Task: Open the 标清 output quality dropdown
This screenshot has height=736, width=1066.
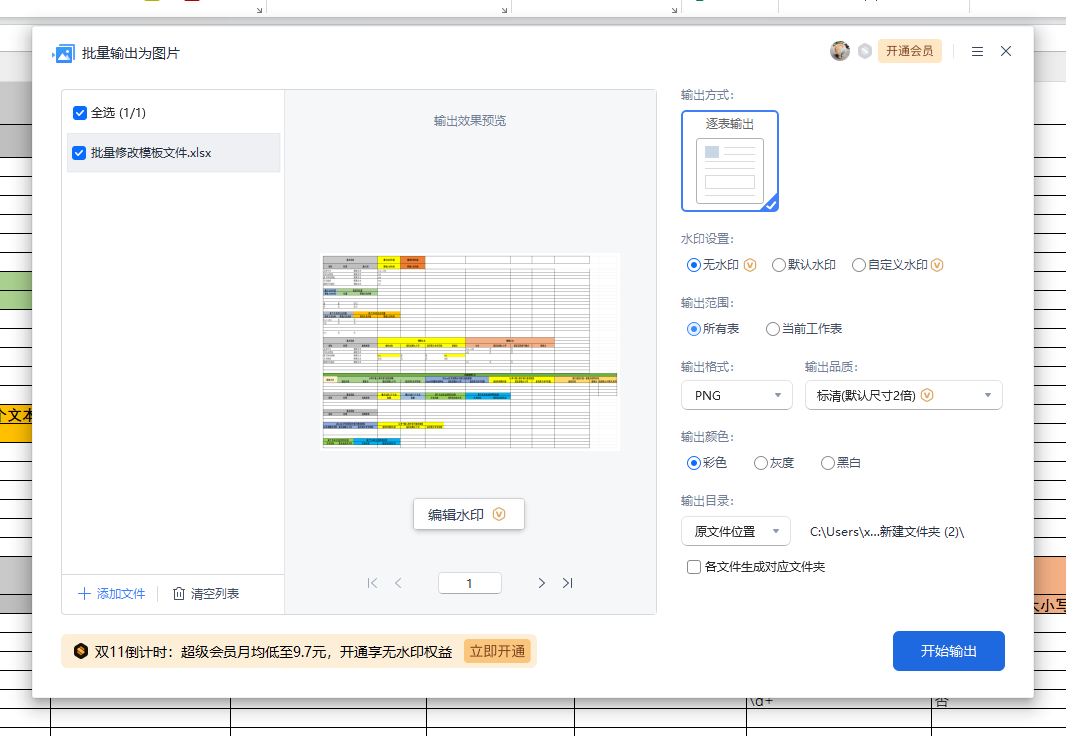Action: pyautogui.click(x=903, y=395)
